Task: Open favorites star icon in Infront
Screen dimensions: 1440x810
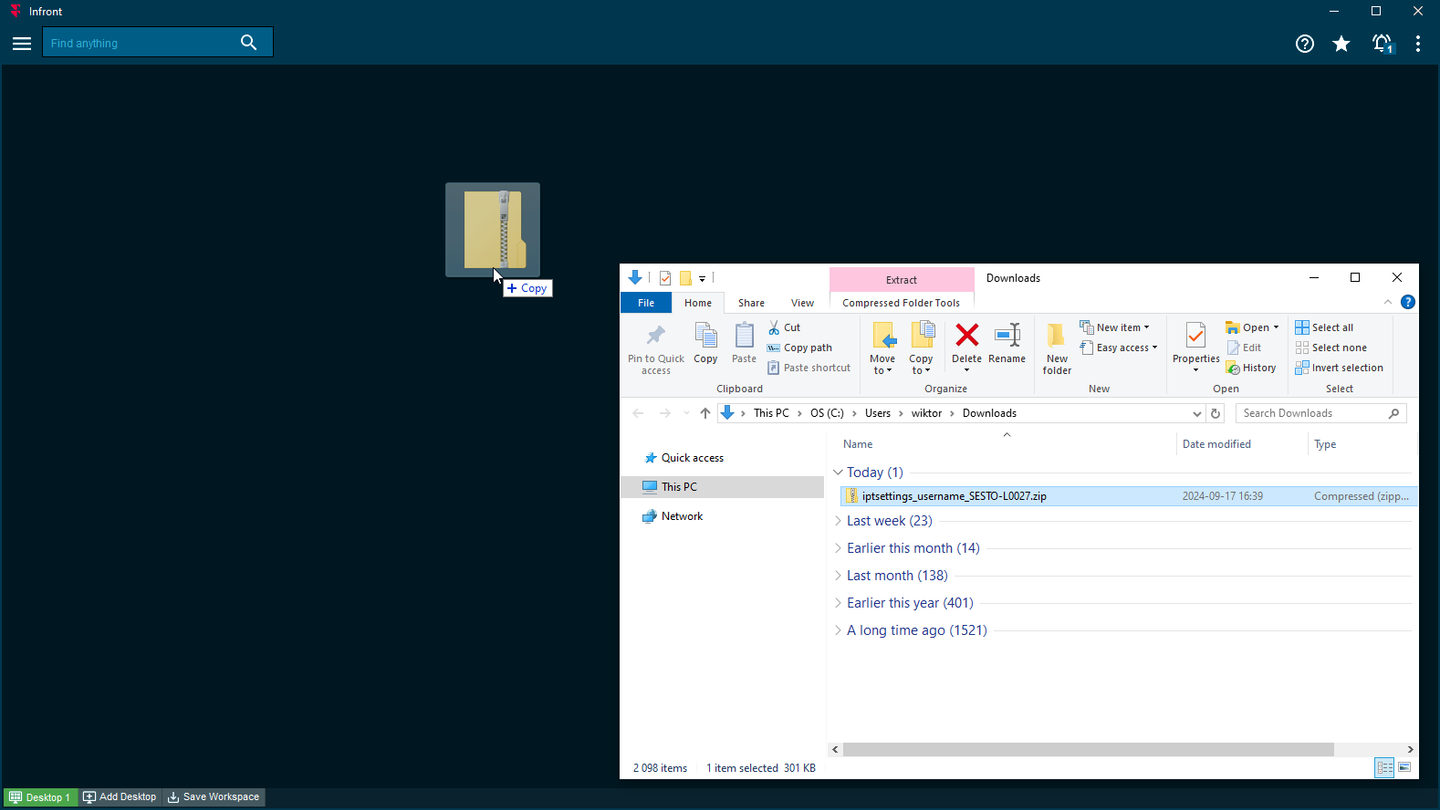Action: tap(1342, 43)
